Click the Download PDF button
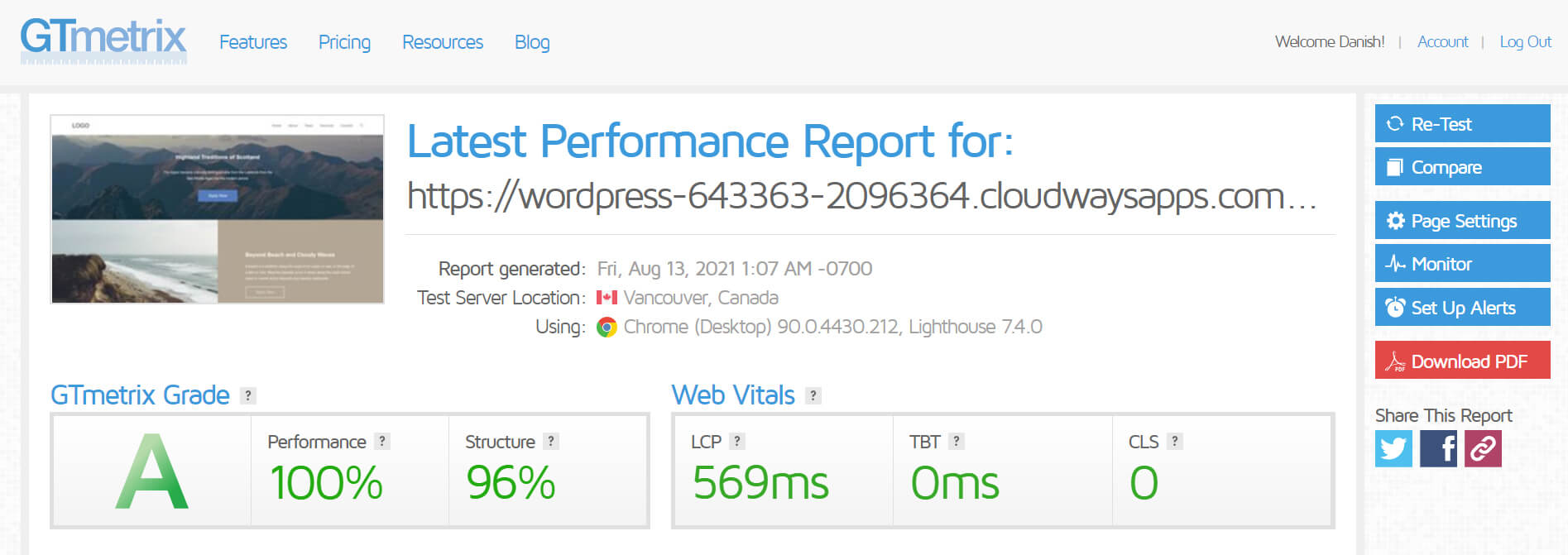This screenshot has height=555, width=1568. point(1463,360)
